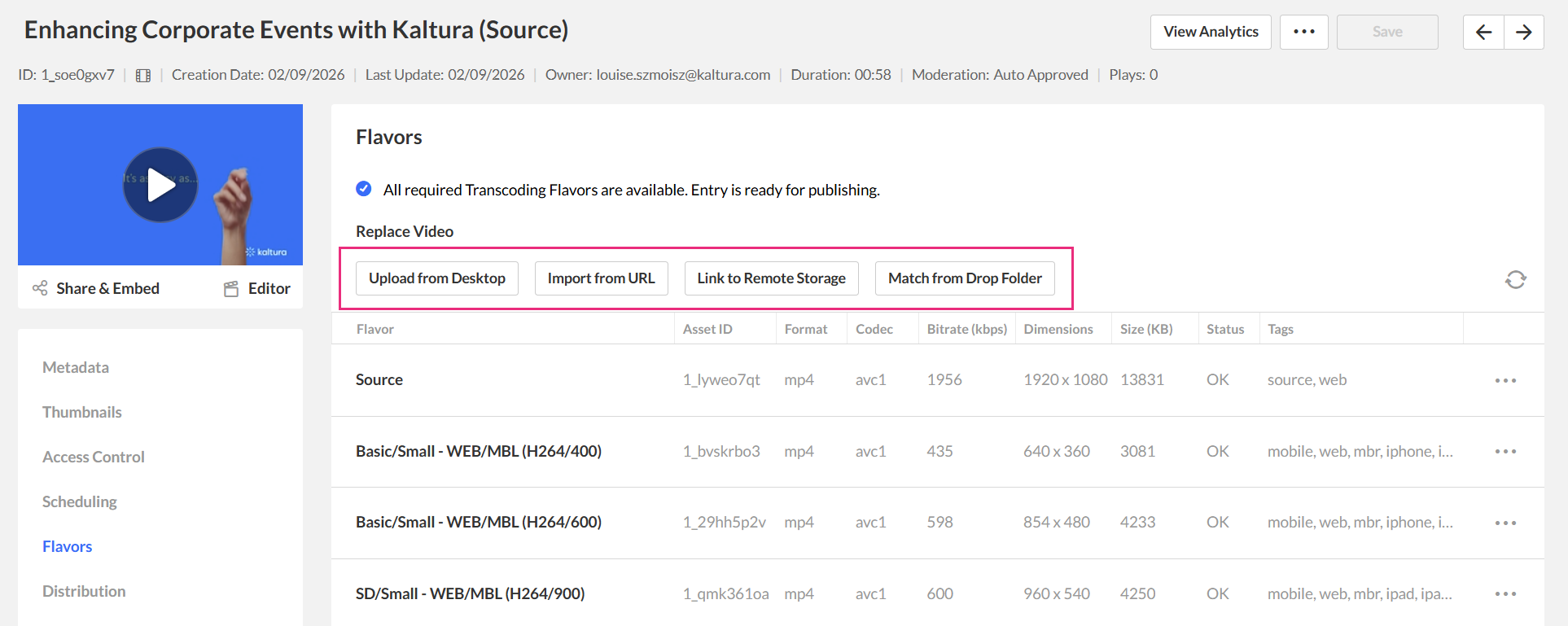The image size is (1568, 626).
Task: Open the more actions menu beside View Analytics
Action: pyautogui.click(x=1304, y=32)
